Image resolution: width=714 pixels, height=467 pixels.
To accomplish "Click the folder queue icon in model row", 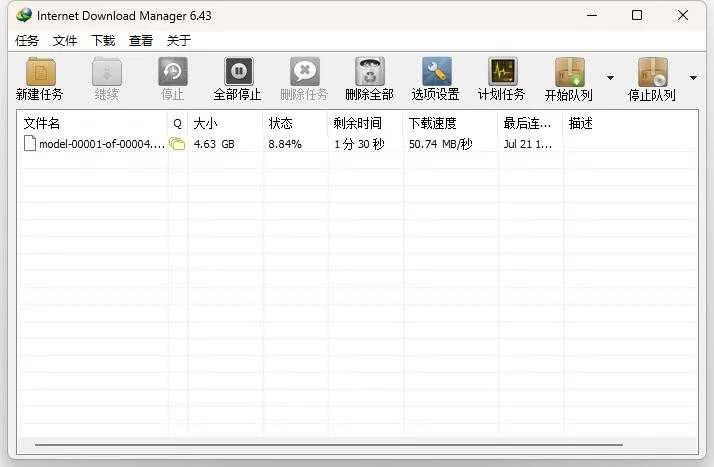I will [177, 144].
